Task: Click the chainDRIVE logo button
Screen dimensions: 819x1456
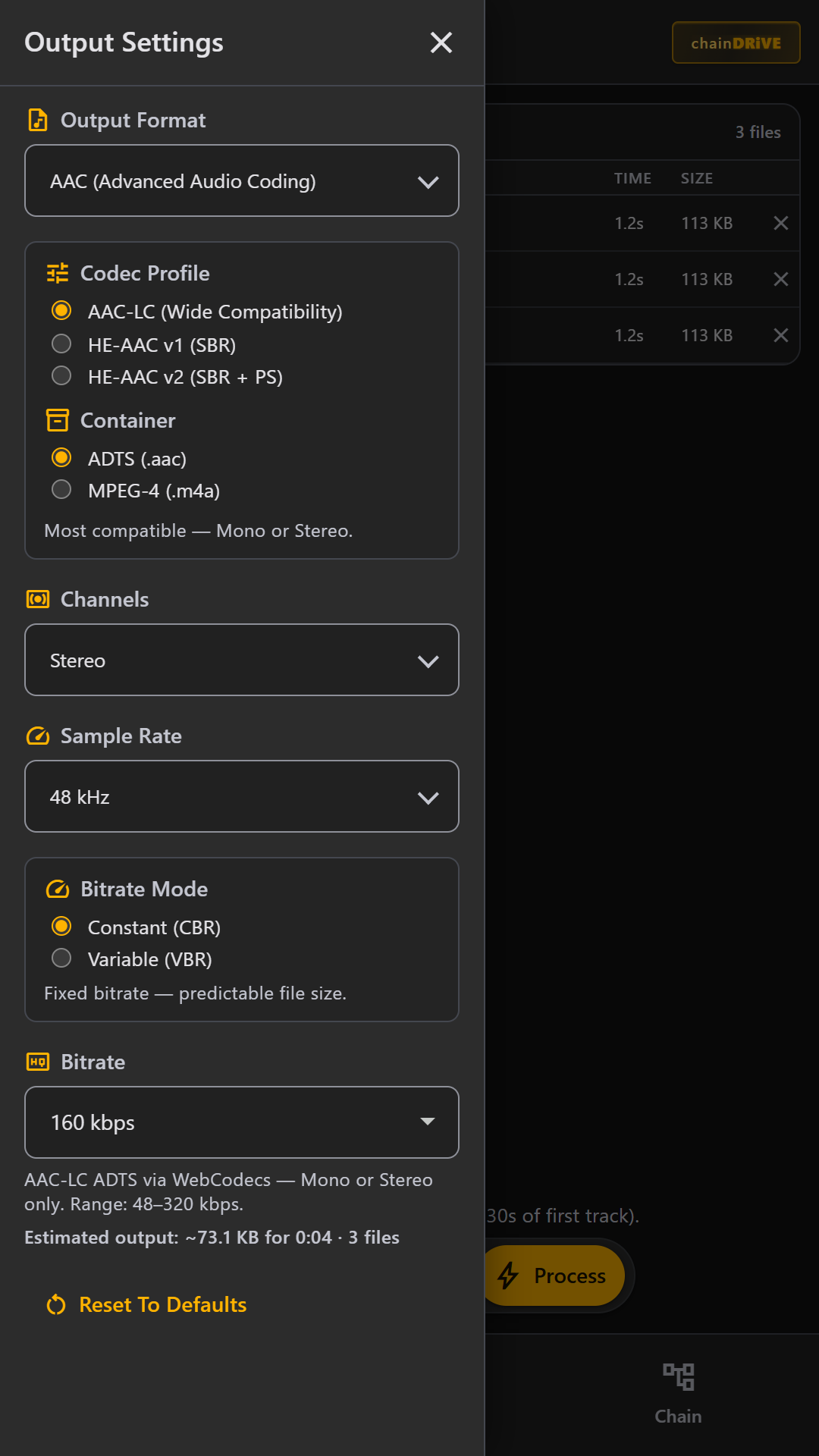Action: 736,42
